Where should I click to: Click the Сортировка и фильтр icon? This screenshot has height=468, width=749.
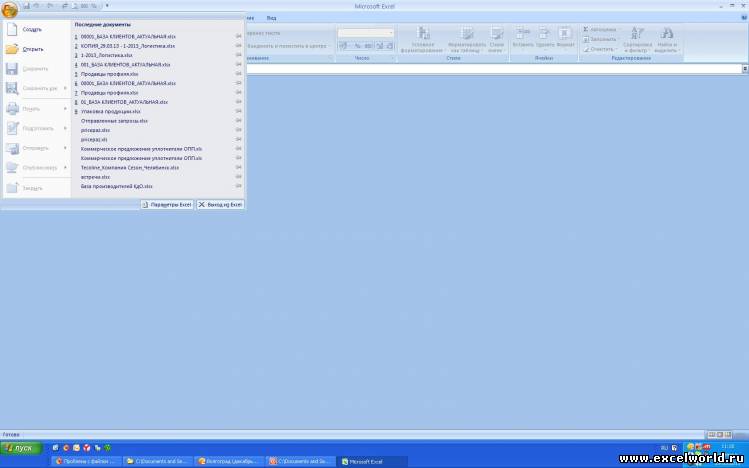637,33
